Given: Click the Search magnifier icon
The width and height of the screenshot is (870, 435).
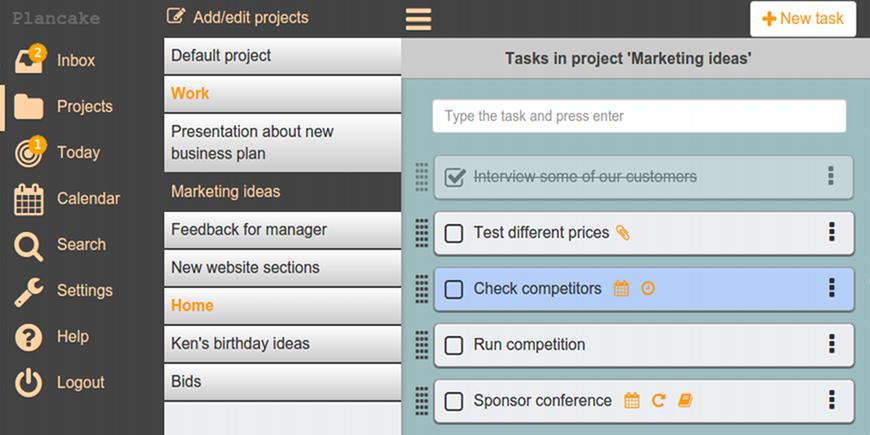Looking at the screenshot, I should (x=29, y=245).
